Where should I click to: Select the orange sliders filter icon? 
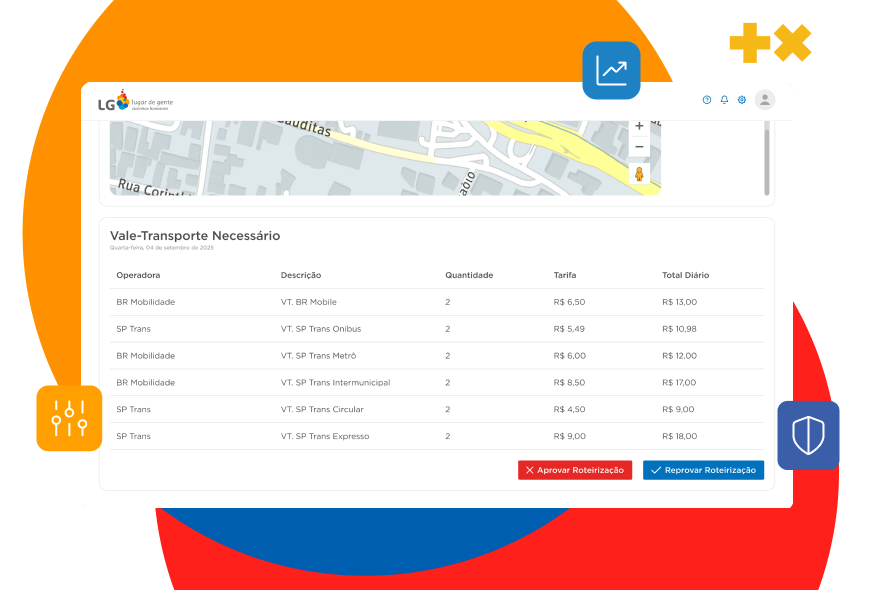tap(68, 418)
